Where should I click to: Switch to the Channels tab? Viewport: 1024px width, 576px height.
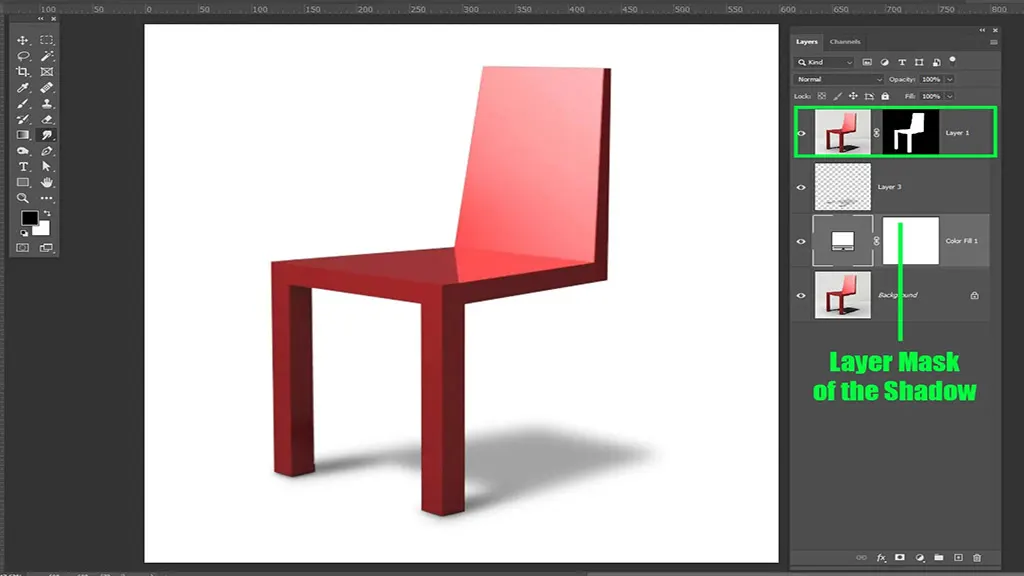coord(844,42)
